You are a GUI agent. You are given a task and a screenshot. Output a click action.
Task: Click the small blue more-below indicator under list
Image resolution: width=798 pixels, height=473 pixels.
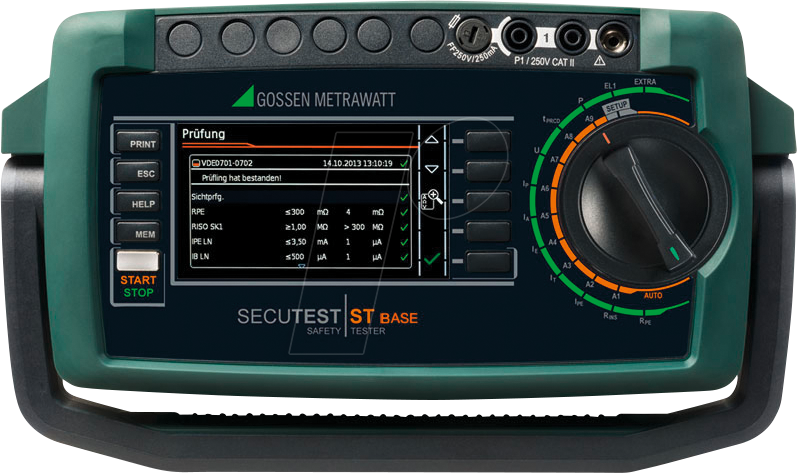[x=301, y=266]
